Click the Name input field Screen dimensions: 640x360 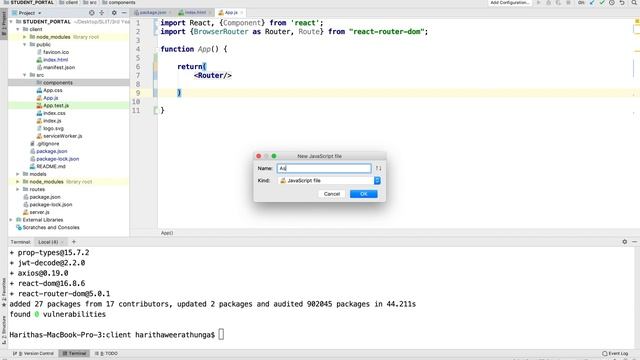(x=324, y=168)
